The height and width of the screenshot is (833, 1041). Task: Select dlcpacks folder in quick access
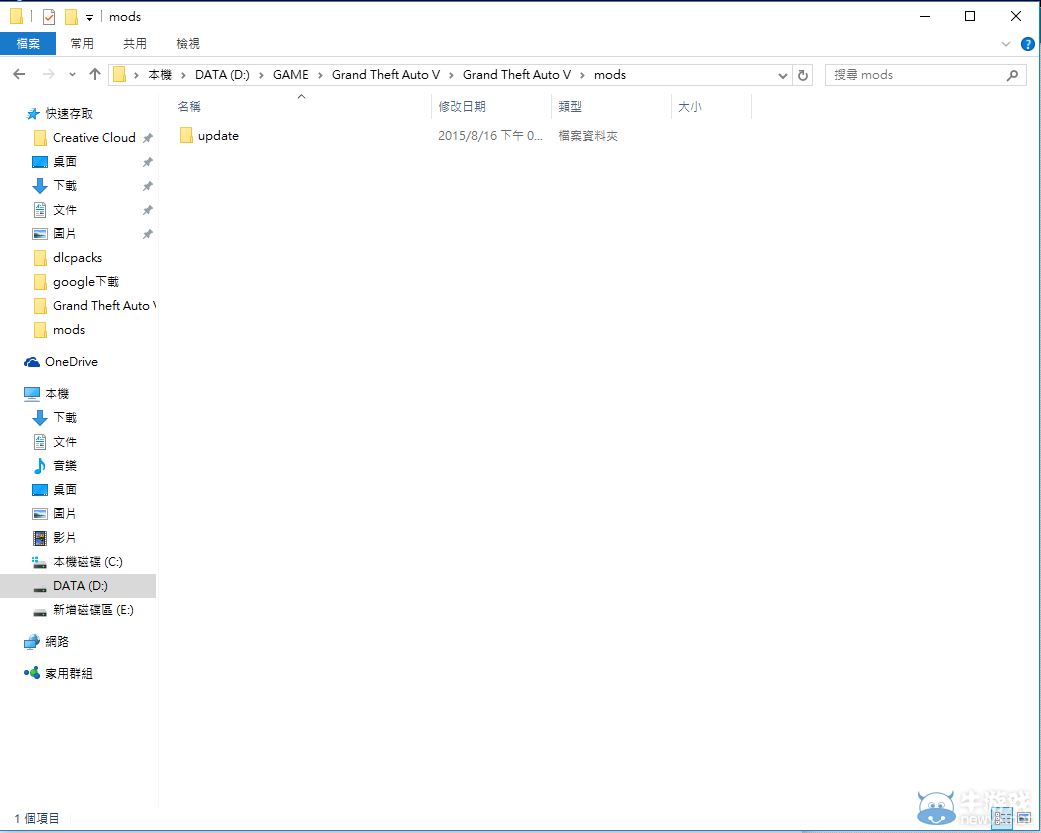click(x=77, y=258)
